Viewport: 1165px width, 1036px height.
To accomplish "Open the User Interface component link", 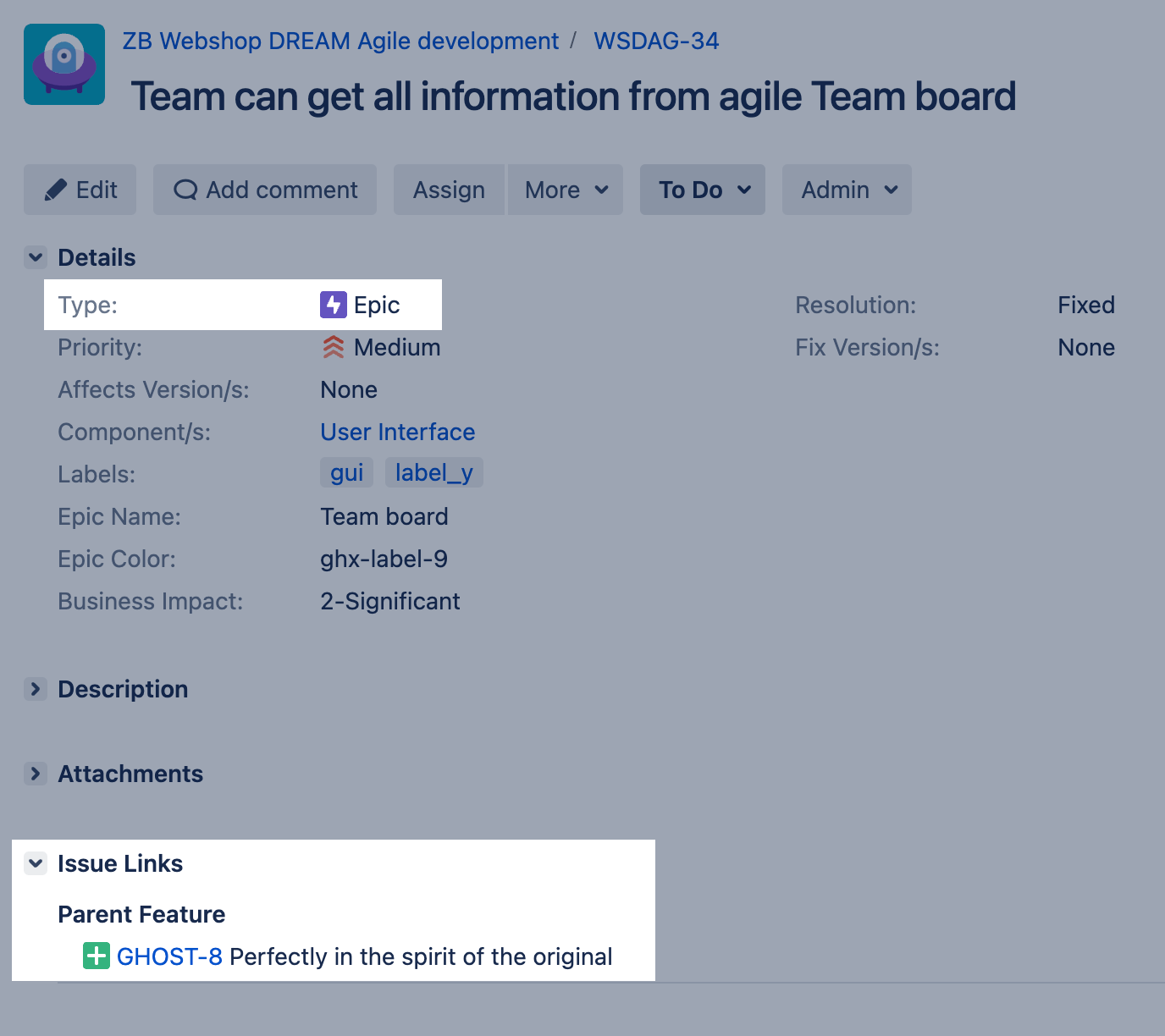I will tap(397, 432).
